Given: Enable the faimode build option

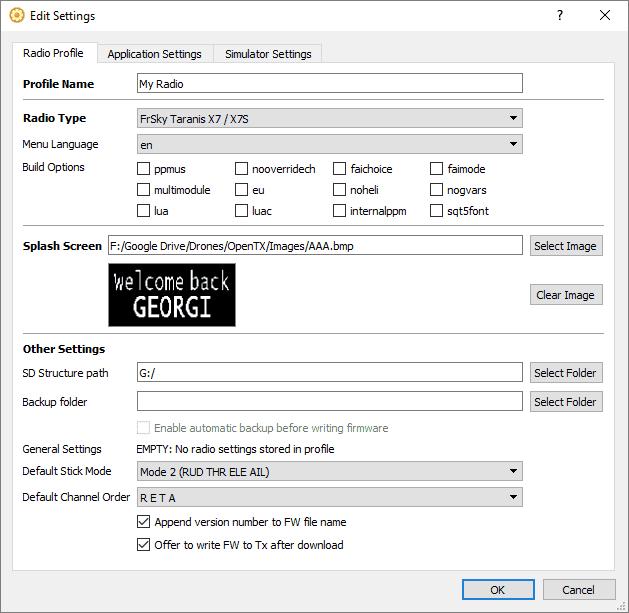Looking at the screenshot, I should click(436, 168).
